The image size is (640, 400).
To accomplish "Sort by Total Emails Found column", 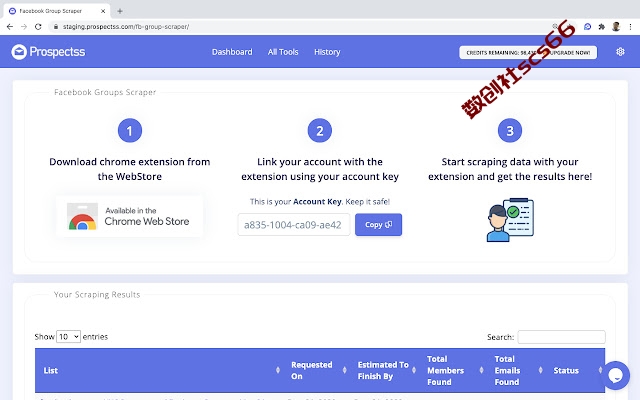I will pos(517,370).
